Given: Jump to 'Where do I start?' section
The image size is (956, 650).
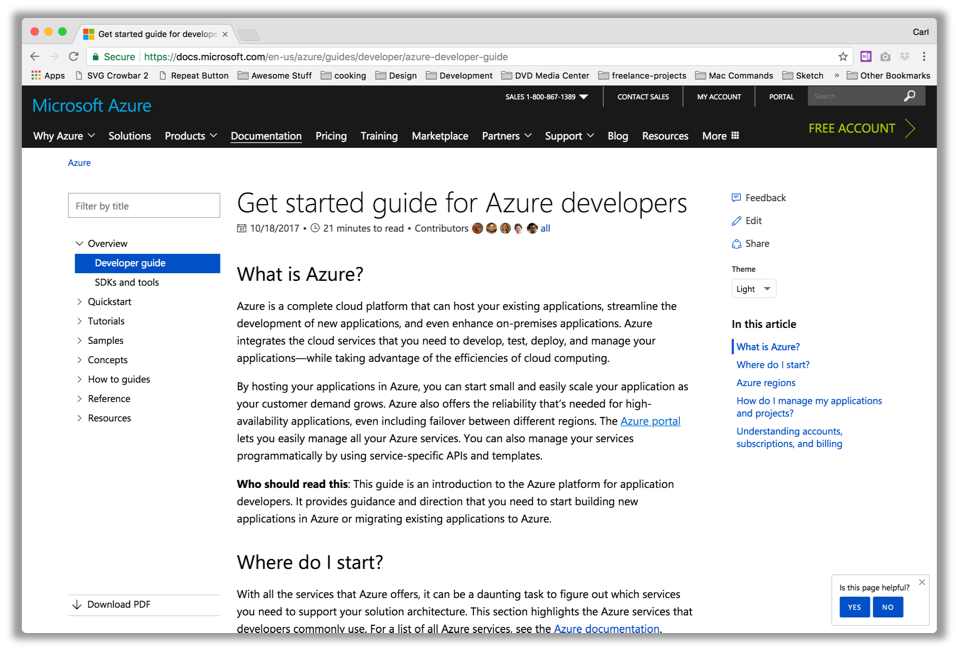Looking at the screenshot, I should click(772, 365).
